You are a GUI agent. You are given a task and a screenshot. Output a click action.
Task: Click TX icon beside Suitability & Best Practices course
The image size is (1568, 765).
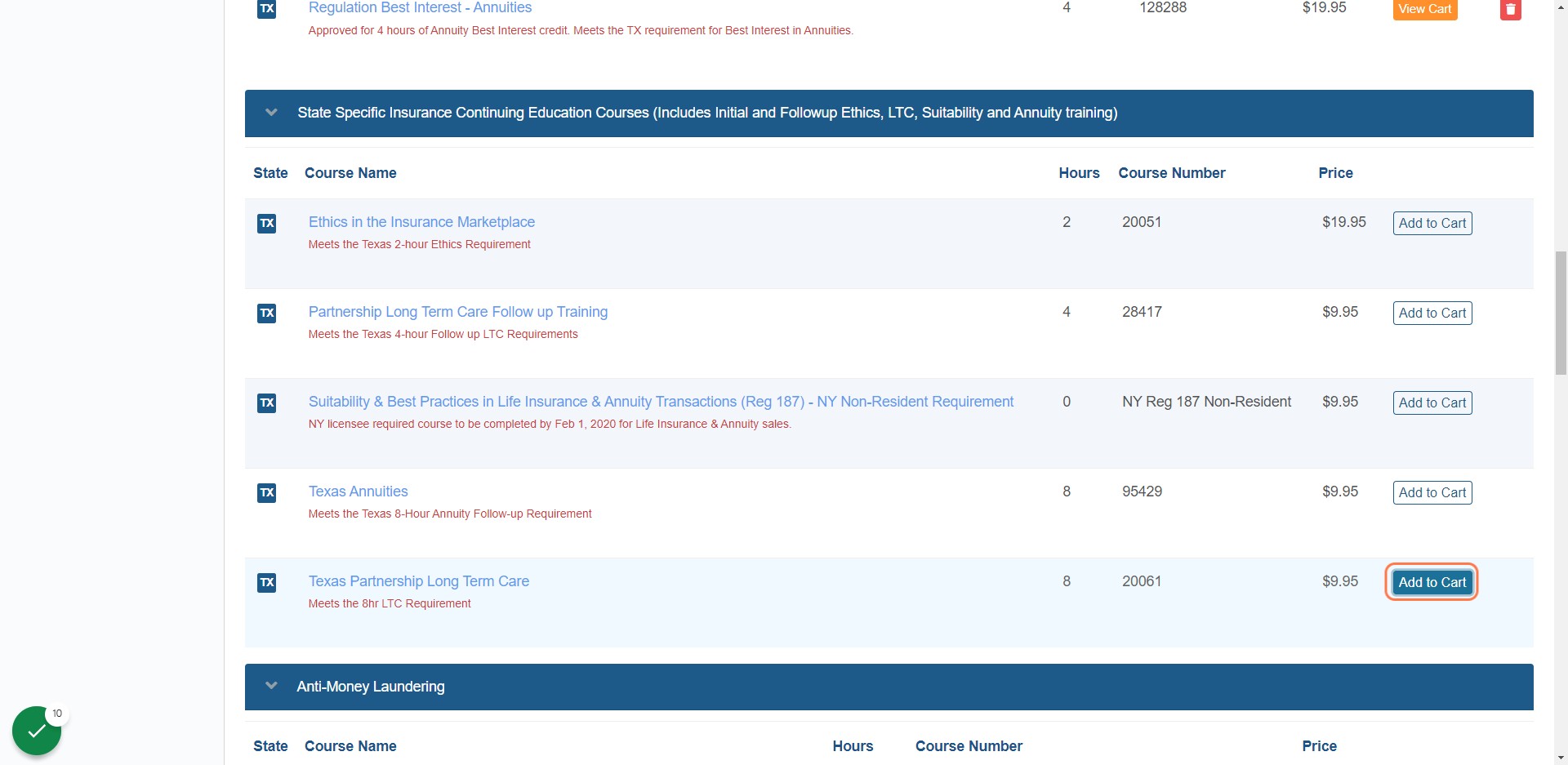pos(266,403)
